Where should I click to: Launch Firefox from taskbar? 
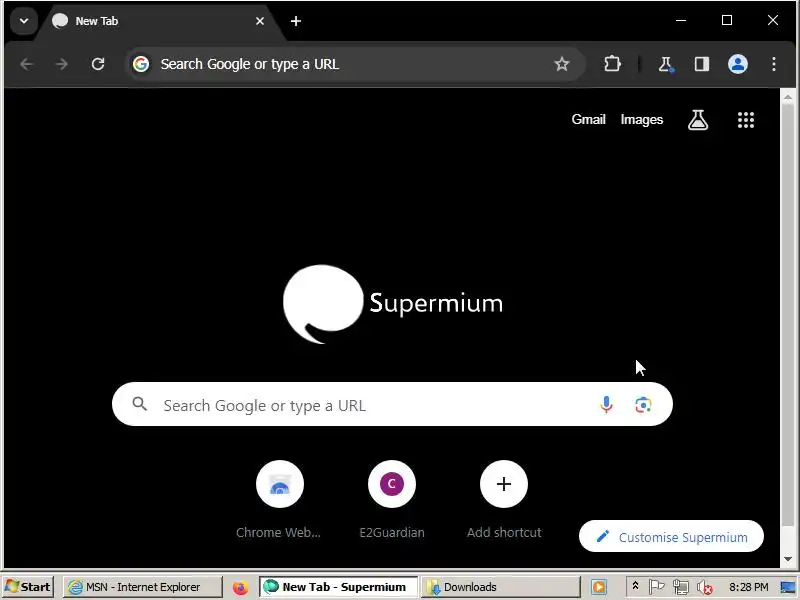tap(240, 588)
